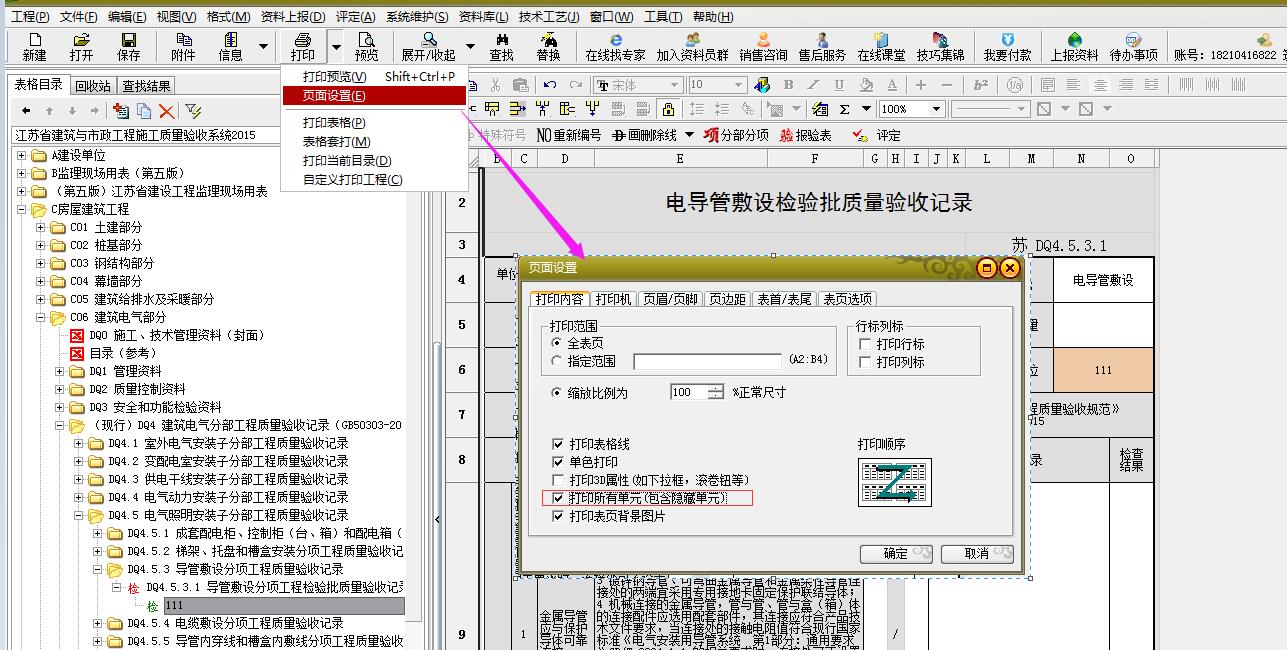The width and height of the screenshot is (1287, 650).
Task: Expand the DQ4.5.4 电缆敷设 tree node
Action: tap(98, 623)
